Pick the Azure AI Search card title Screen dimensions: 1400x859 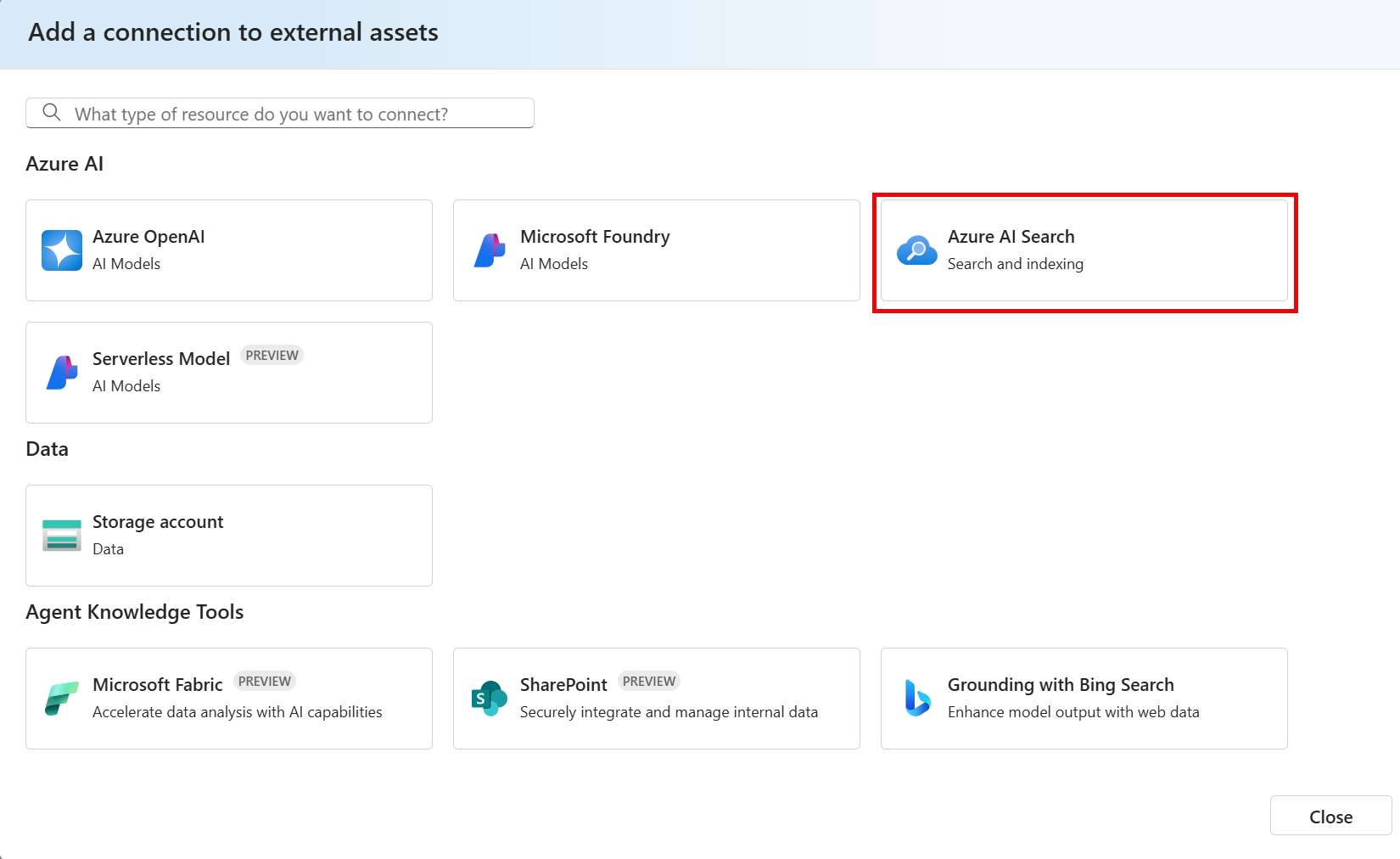[1011, 237]
